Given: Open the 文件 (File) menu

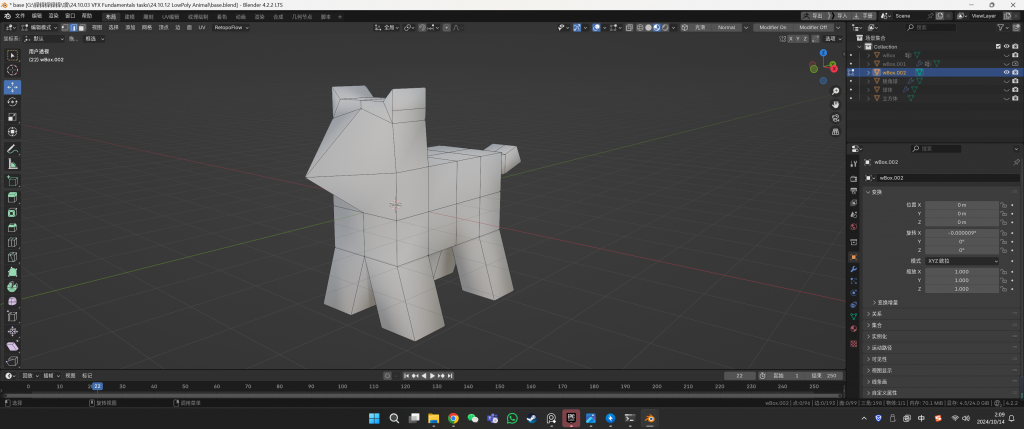Looking at the screenshot, I should tap(20, 16).
